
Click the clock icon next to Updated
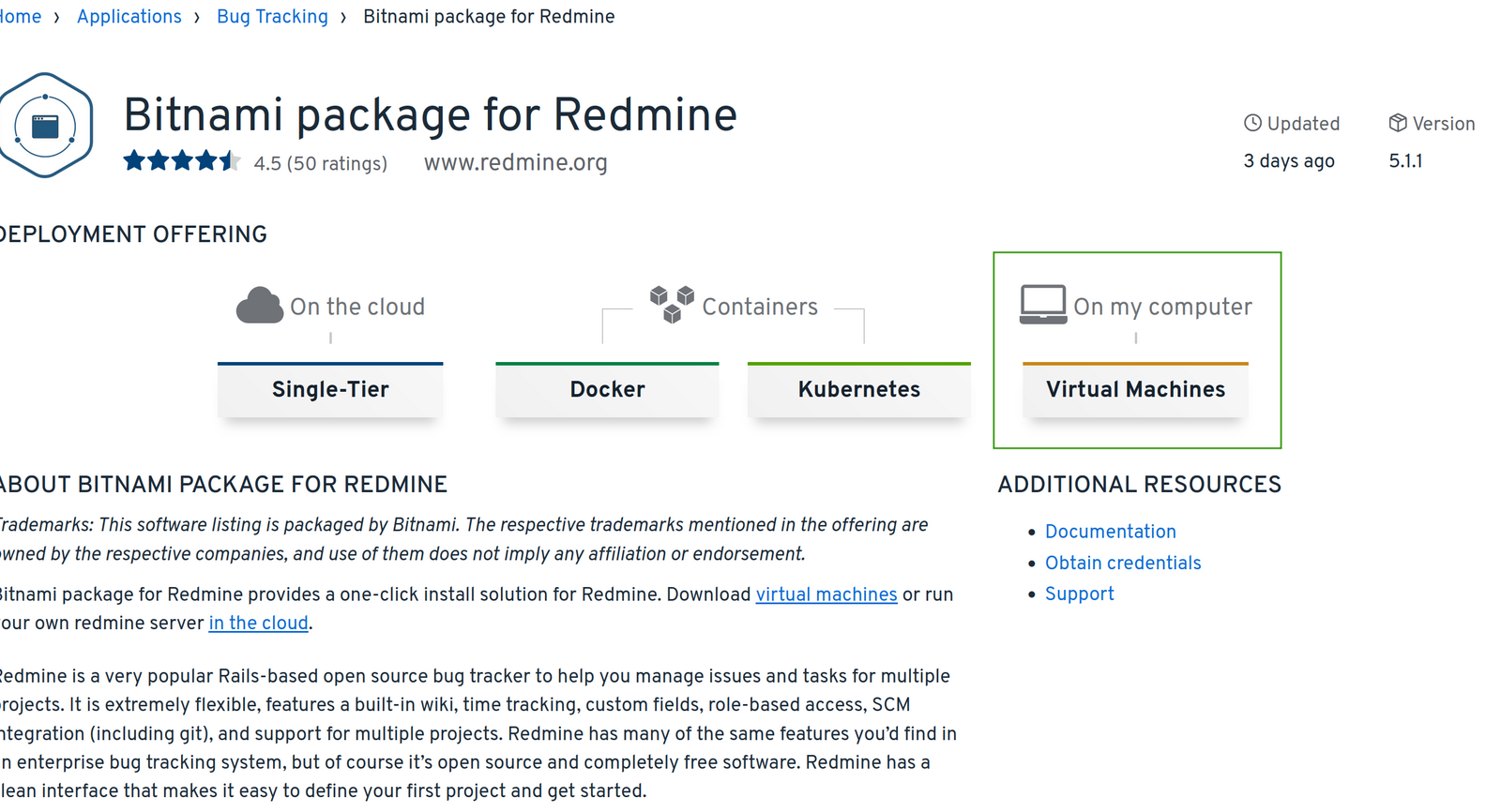[x=1252, y=123]
